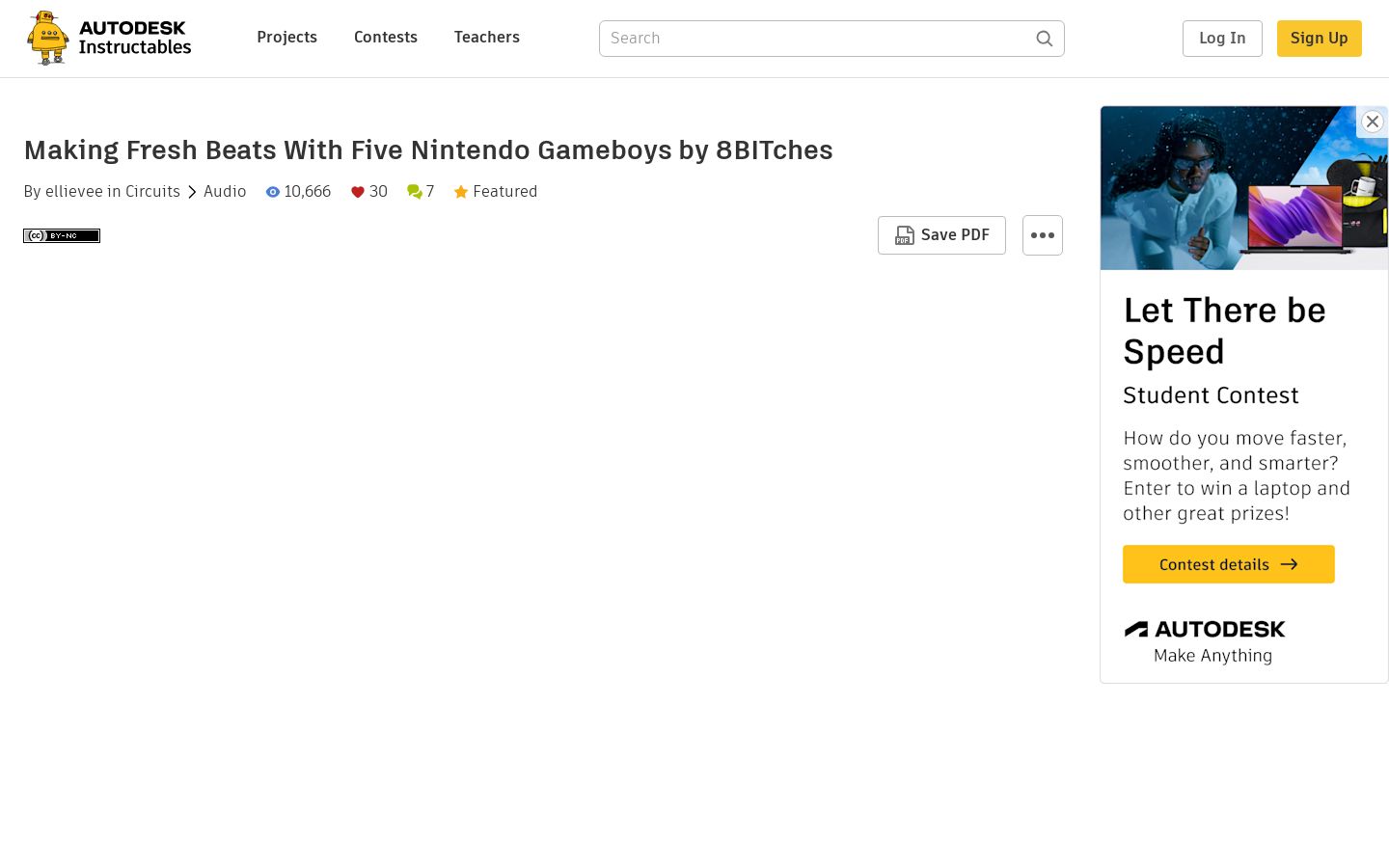Image resolution: width=1389 pixels, height=868 pixels.
Task: Open the Teachers menu
Action: click(487, 38)
